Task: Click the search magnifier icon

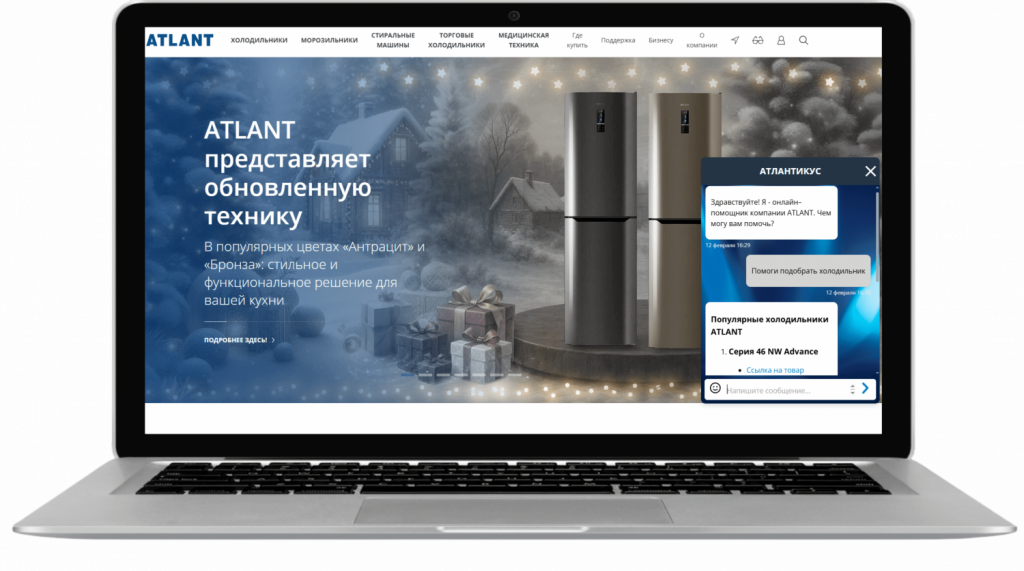Action: pos(803,41)
